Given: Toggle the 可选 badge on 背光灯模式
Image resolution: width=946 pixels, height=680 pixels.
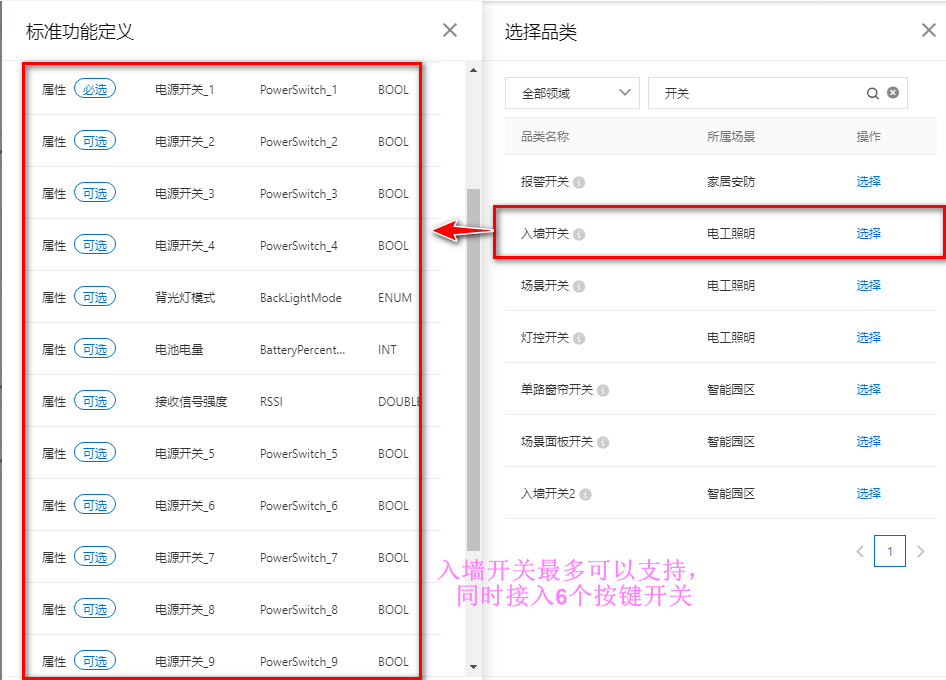Looking at the screenshot, I should [x=95, y=297].
